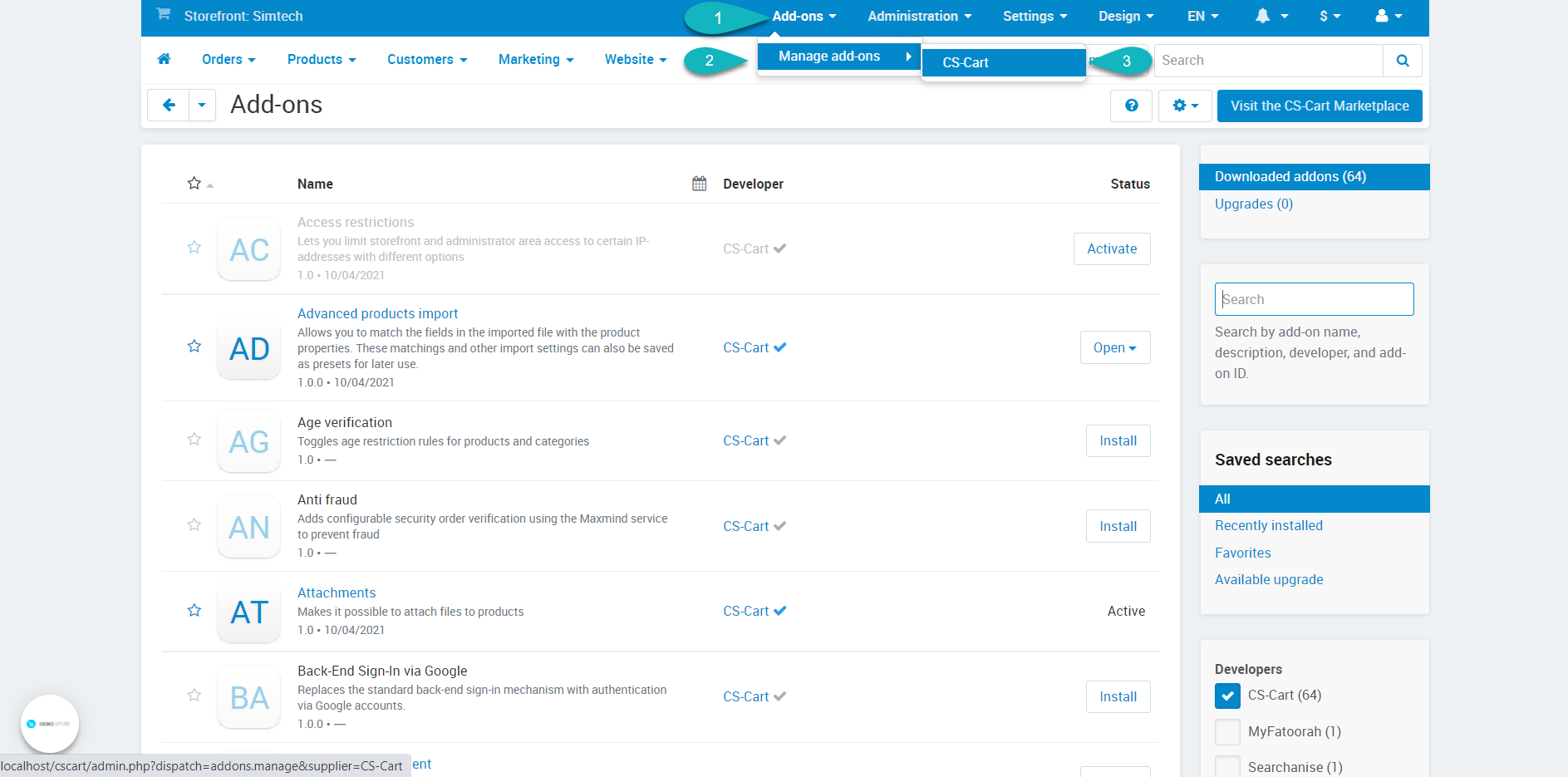Open the help question mark button
Screen dimensions: 1568x777
tap(1131, 106)
